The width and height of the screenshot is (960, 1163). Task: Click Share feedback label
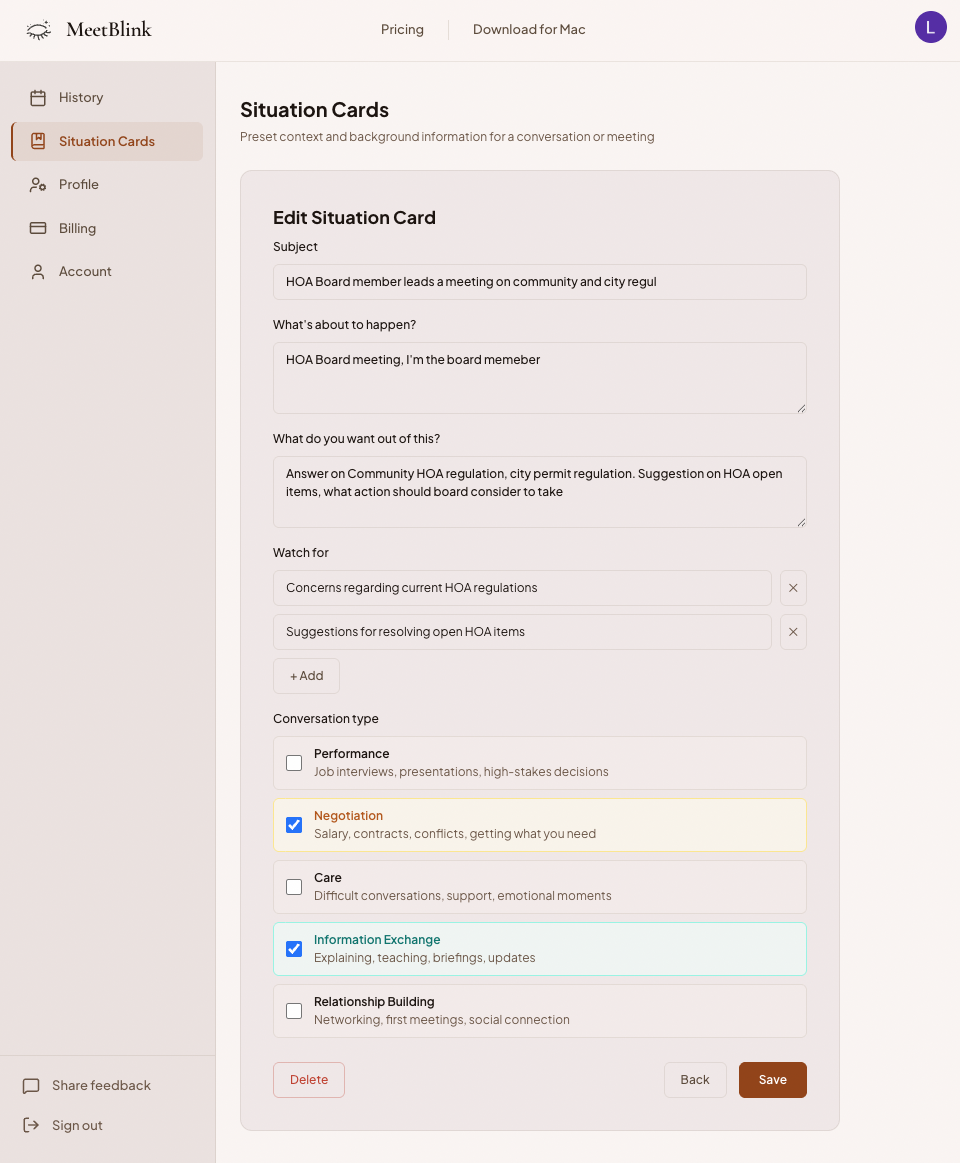(x=101, y=1086)
